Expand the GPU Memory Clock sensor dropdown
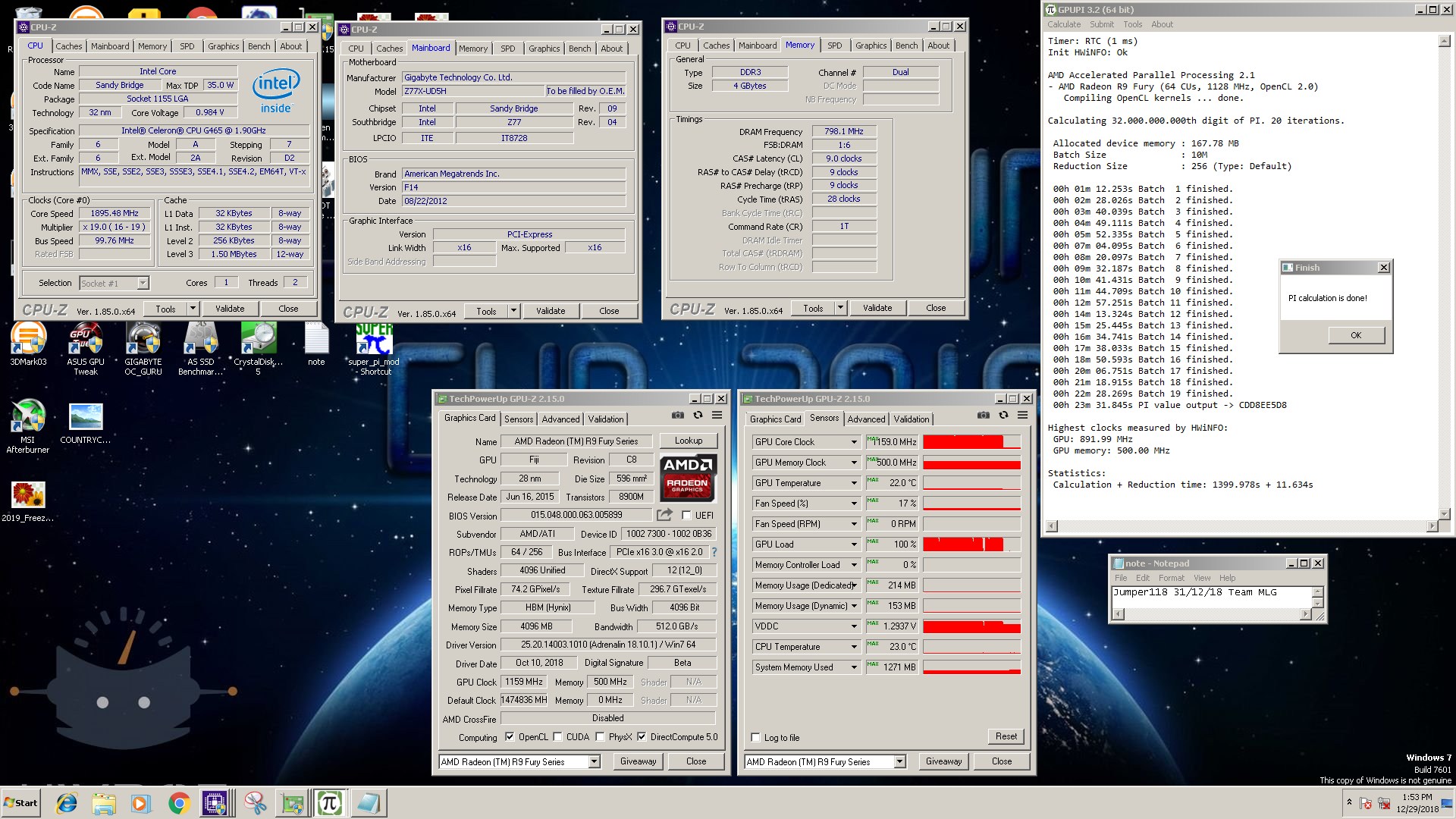 coord(854,463)
